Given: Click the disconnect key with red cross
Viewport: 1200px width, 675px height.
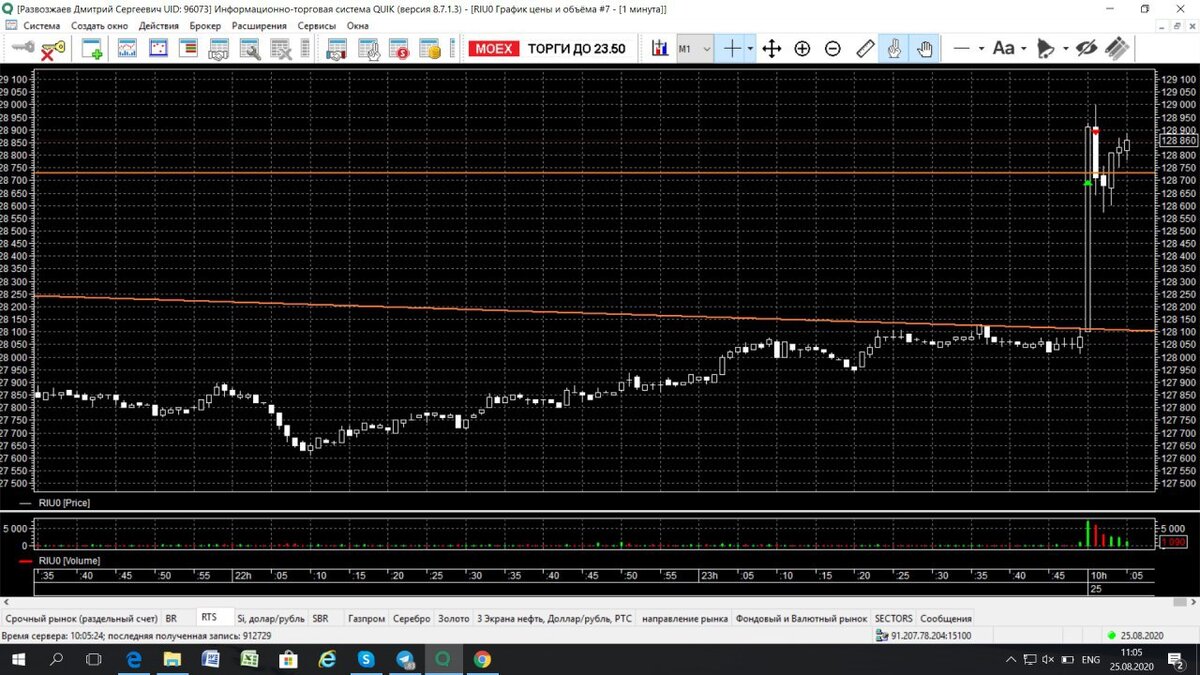Looking at the screenshot, I should point(52,48).
